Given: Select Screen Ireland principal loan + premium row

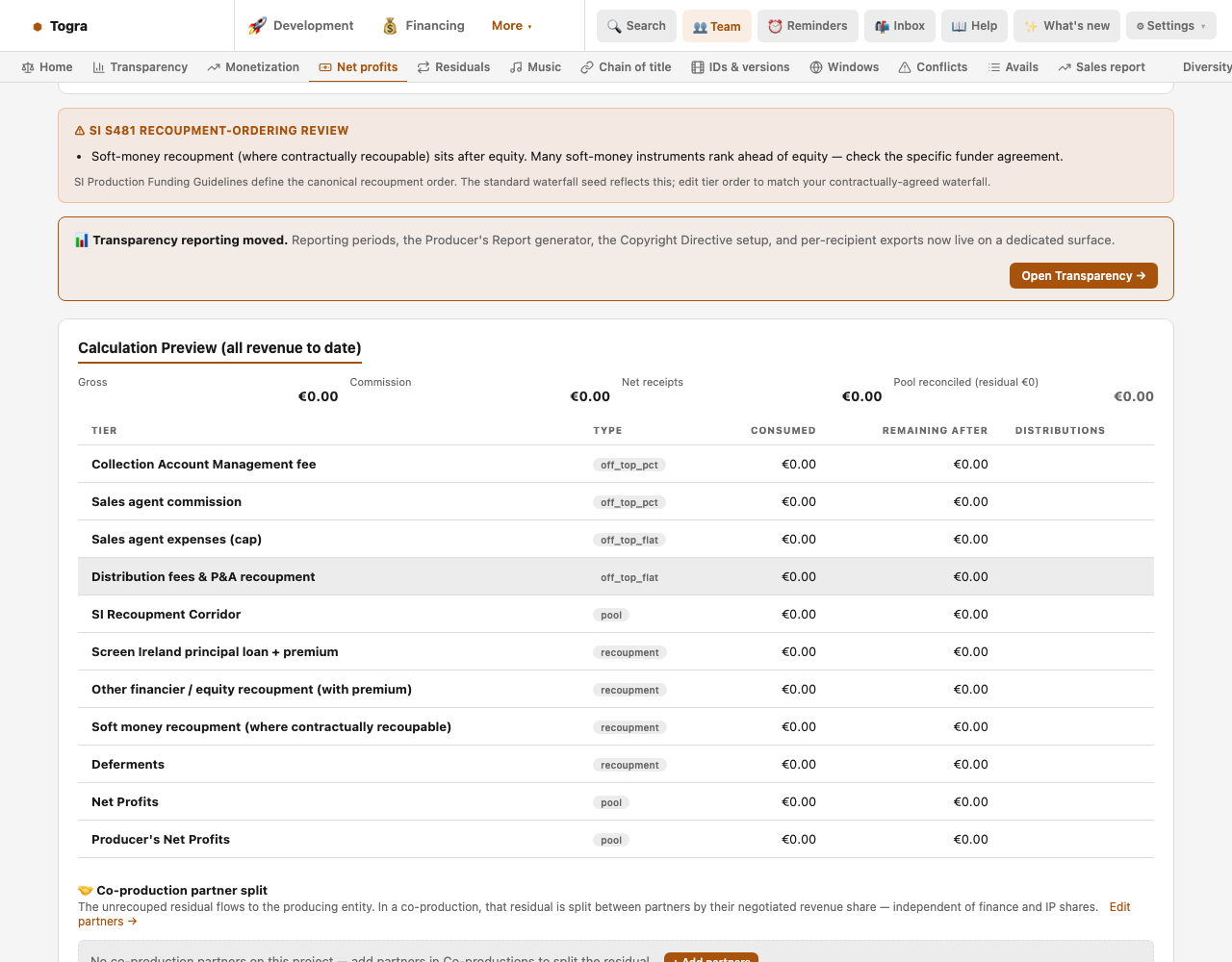Looking at the screenshot, I should pos(616,652).
